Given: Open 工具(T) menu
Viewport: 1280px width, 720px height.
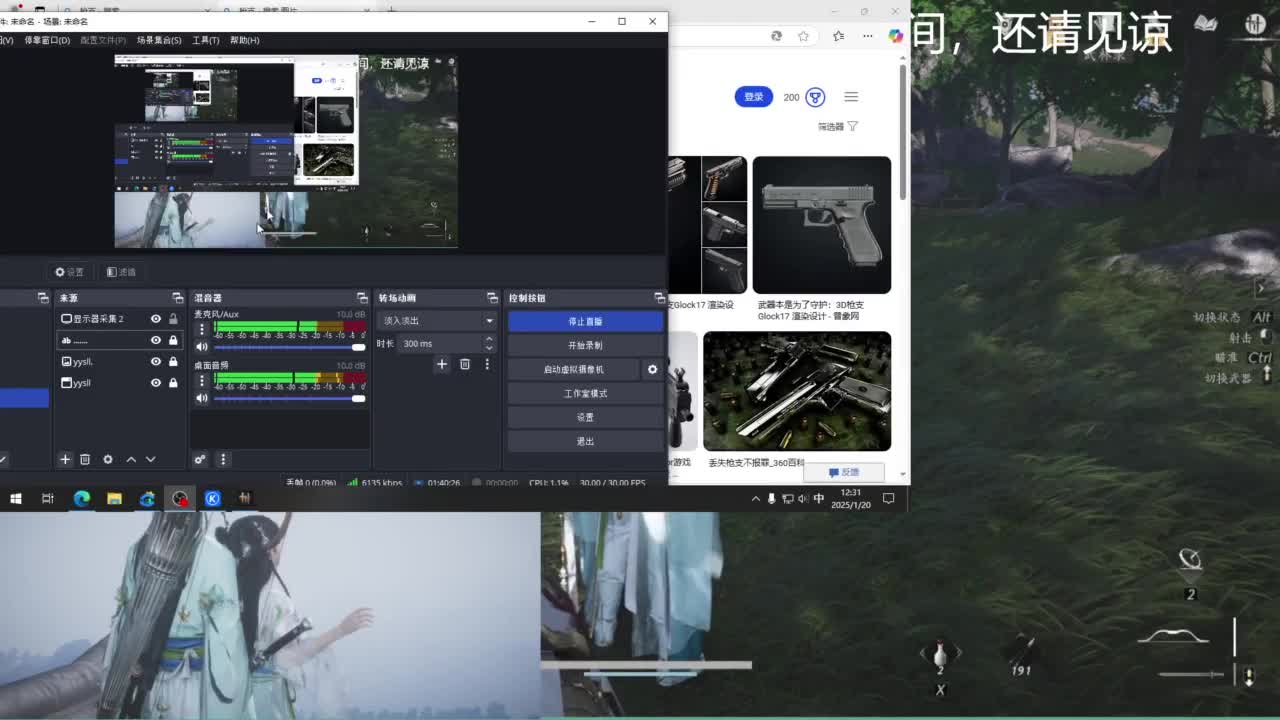Looking at the screenshot, I should tap(205, 40).
